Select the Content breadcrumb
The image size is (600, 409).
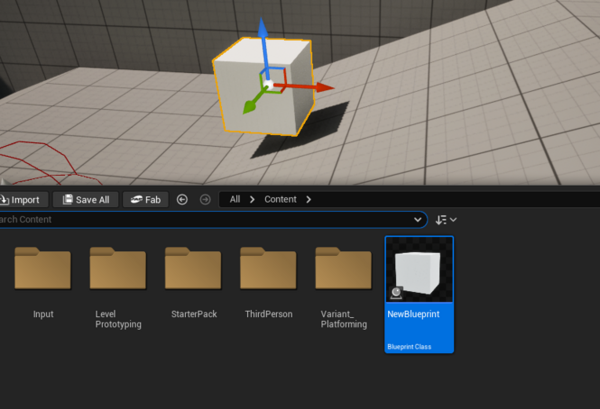click(x=280, y=199)
